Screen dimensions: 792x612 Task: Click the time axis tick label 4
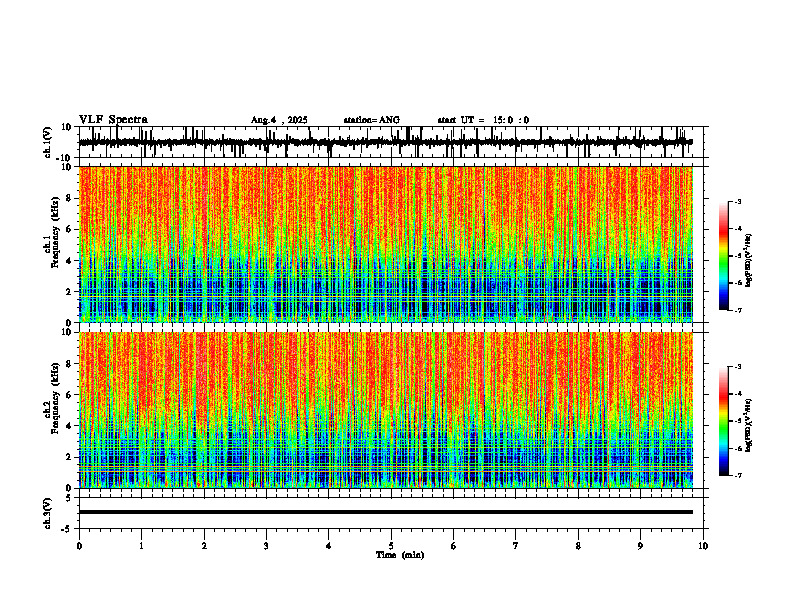(x=329, y=546)
